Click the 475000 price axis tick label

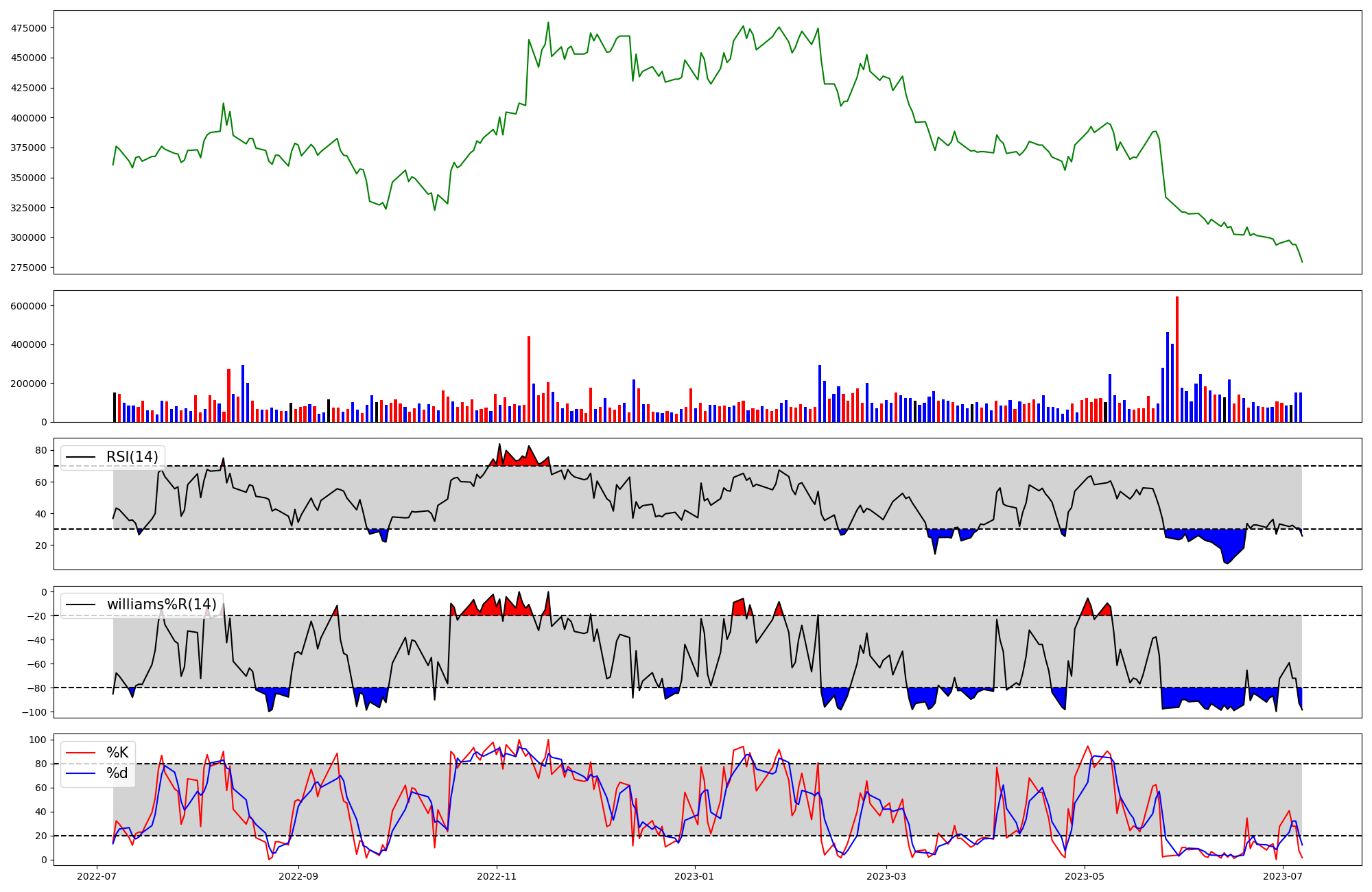point(28,28)
